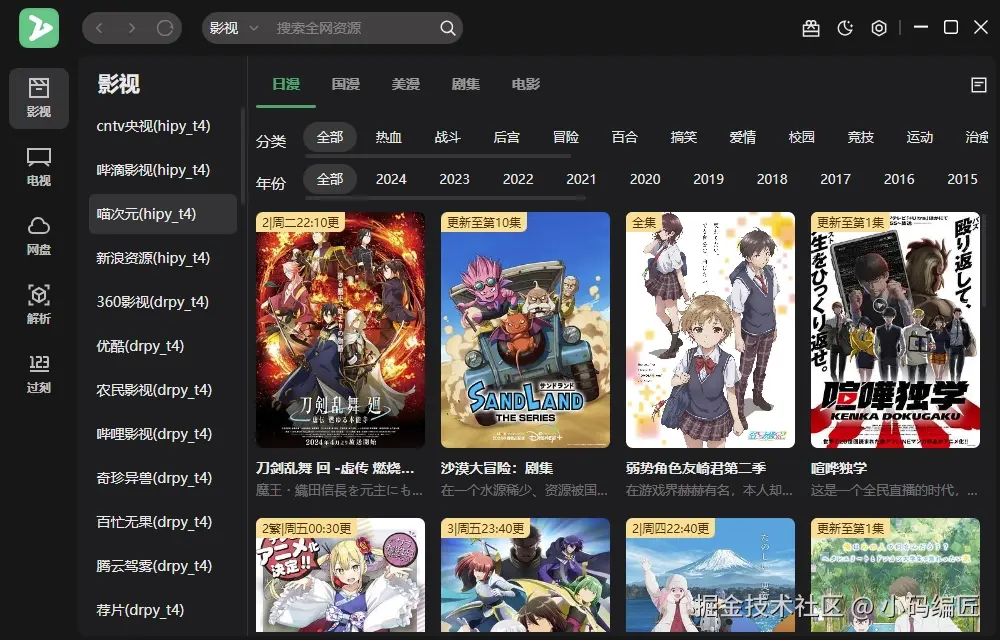Select source cntv央视(hipy_t4)
This screenshot has height=640, width=1000.
point(163,126)
